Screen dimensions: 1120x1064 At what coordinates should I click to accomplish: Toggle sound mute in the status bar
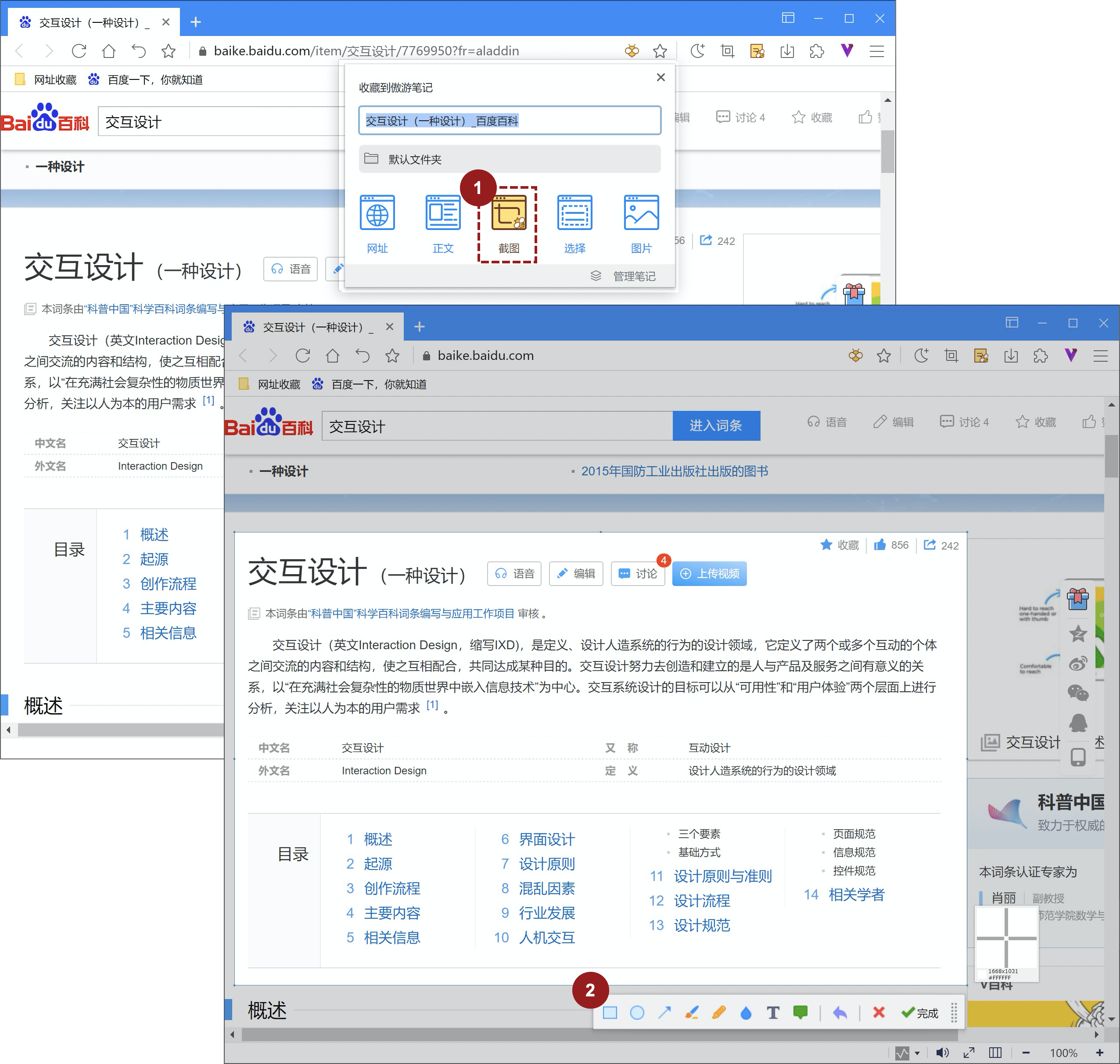click(942, 1053)
